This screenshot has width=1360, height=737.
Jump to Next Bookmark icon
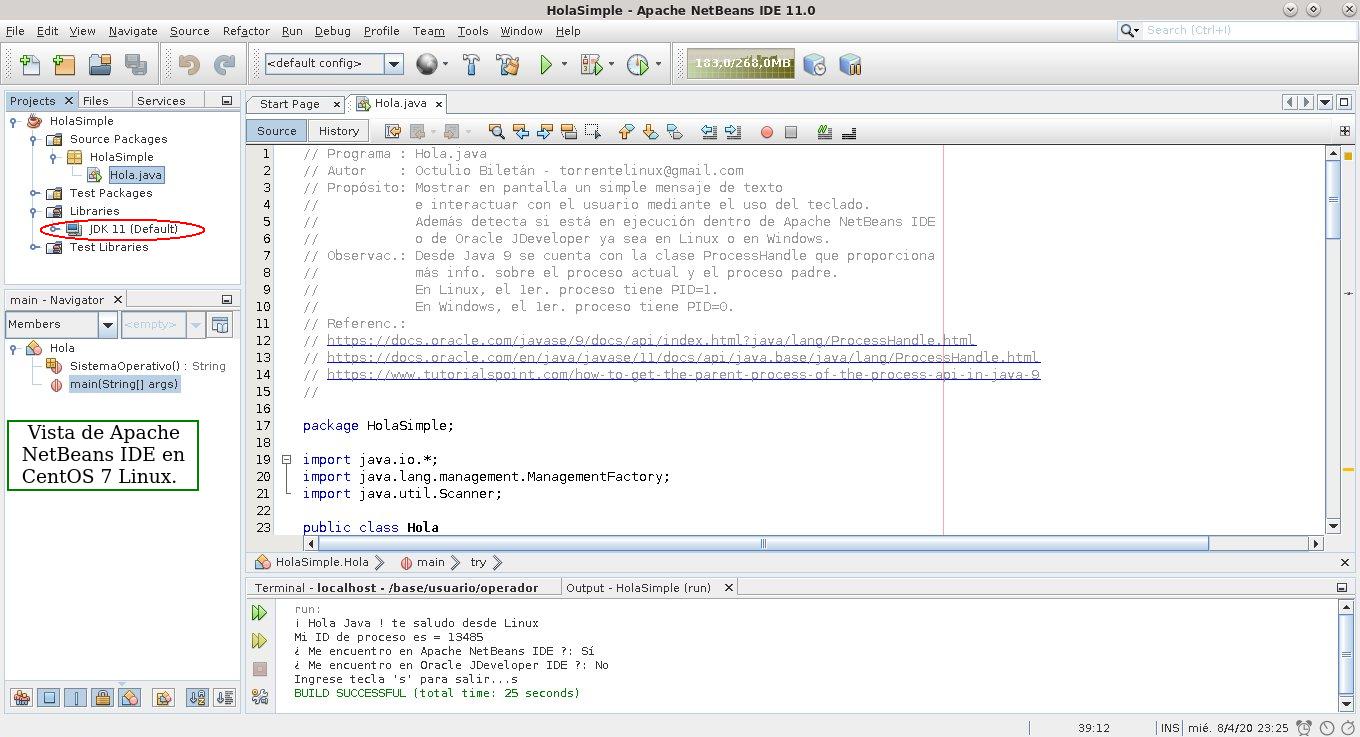650,131
